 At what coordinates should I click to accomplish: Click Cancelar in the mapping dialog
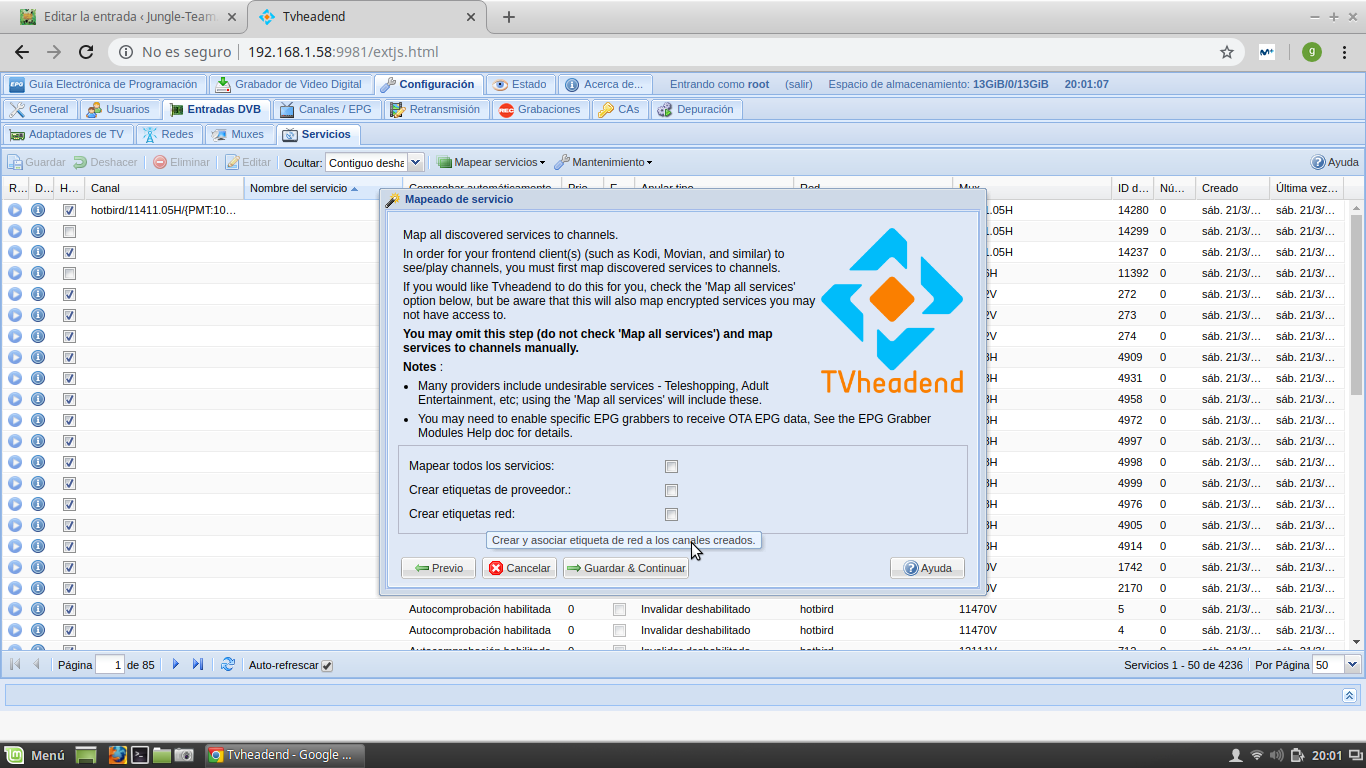pos(519,568)
